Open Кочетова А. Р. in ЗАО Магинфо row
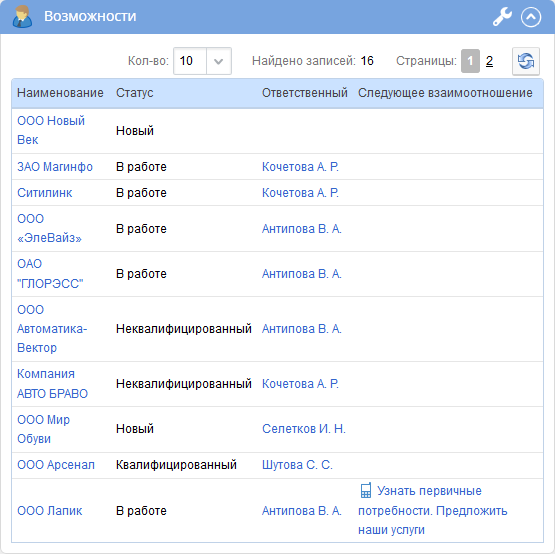 point(300,167)
